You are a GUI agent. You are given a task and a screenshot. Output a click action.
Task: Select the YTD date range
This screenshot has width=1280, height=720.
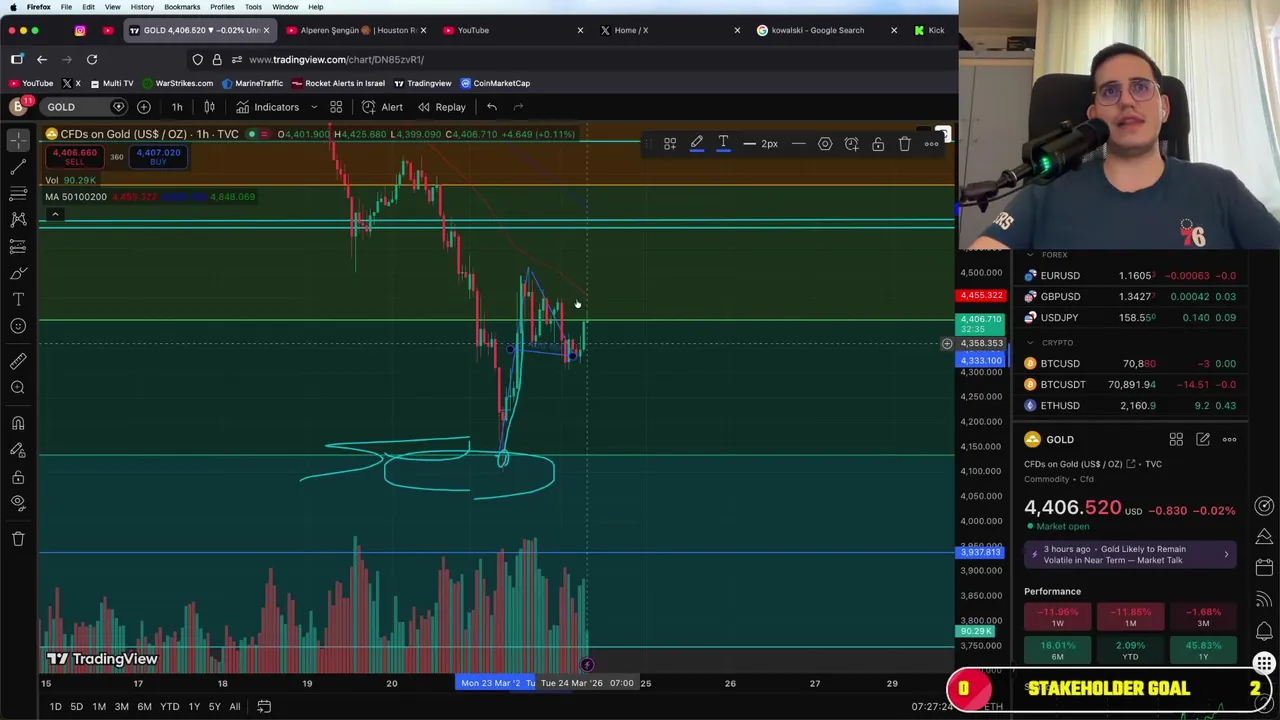tap(169, 706)
